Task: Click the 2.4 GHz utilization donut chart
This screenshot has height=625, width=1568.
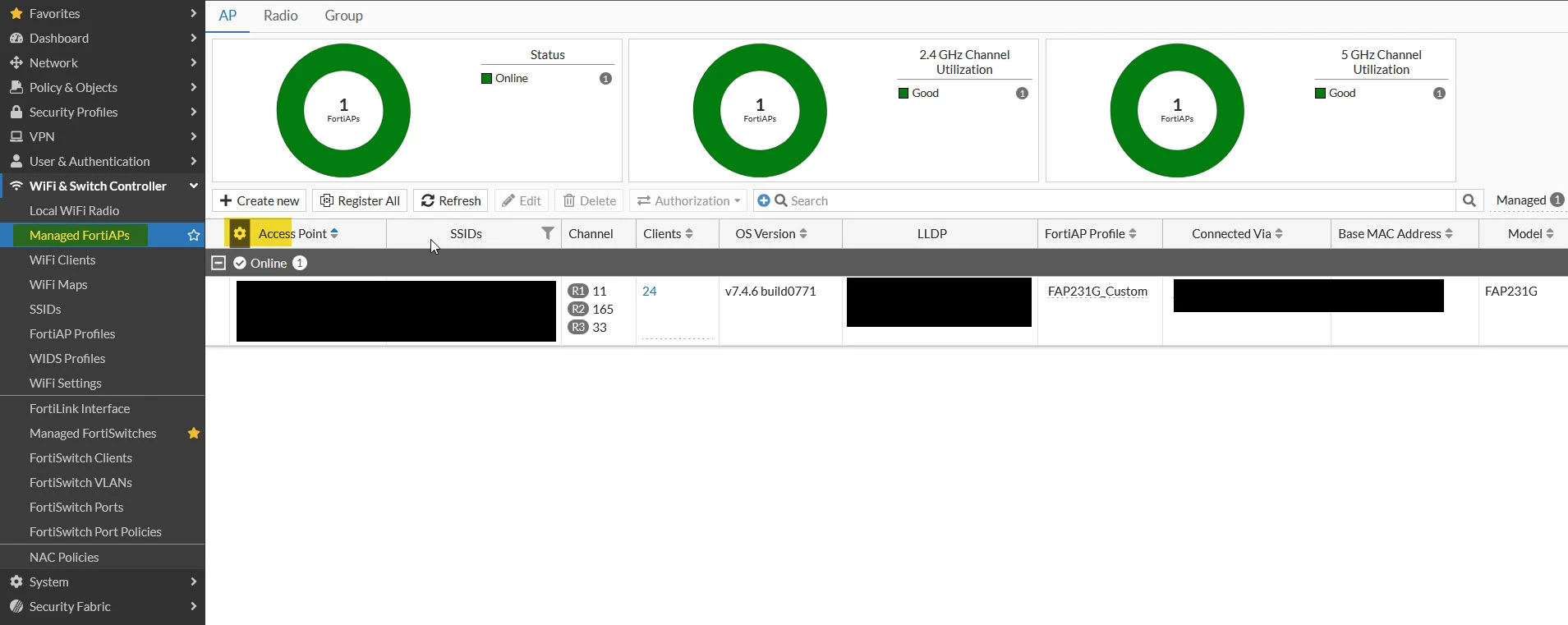Action: 760,110
